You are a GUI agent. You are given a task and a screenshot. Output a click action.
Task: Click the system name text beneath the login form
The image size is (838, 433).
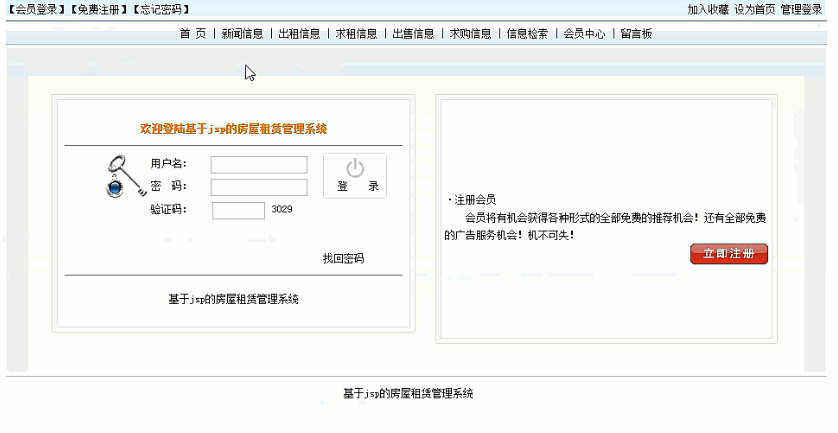point(234,299)
